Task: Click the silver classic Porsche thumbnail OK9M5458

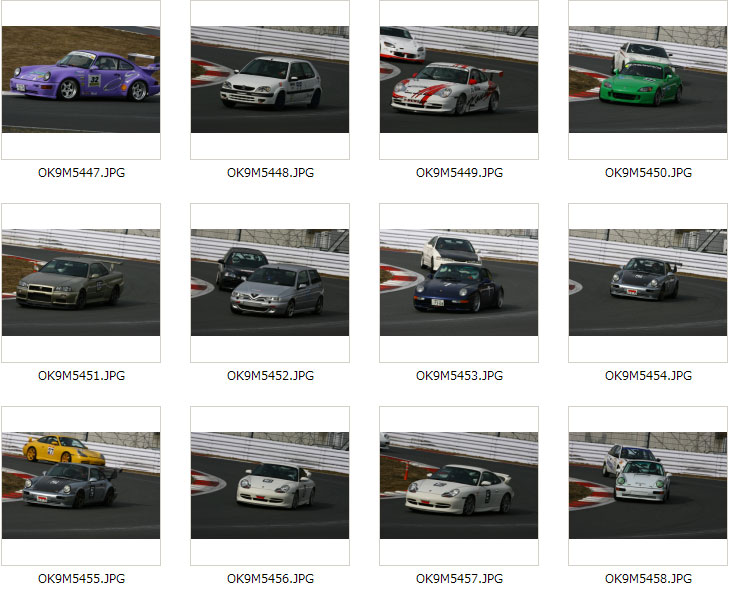Action: click(648, 486)
